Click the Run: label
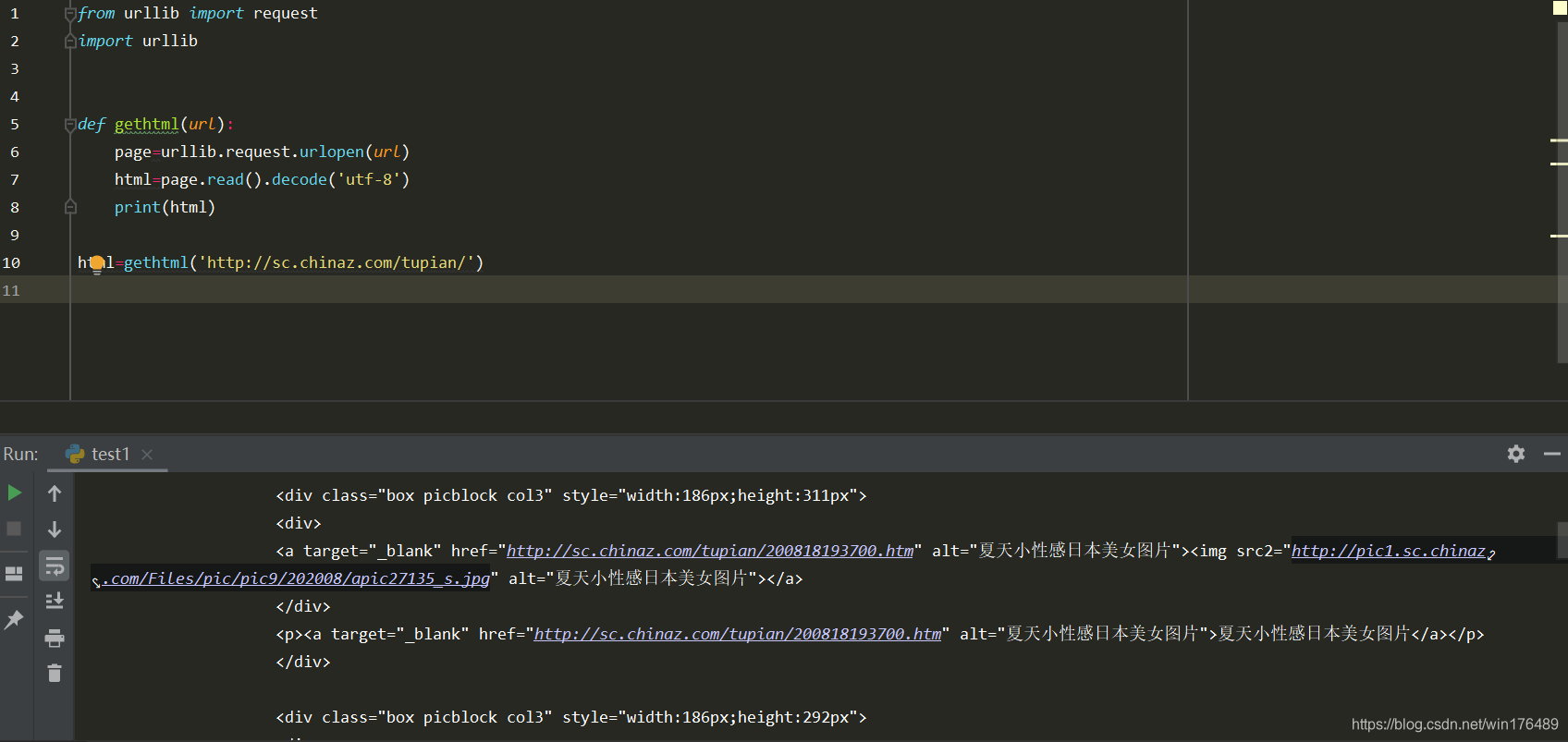The image size is (1568, 742). 20,454
